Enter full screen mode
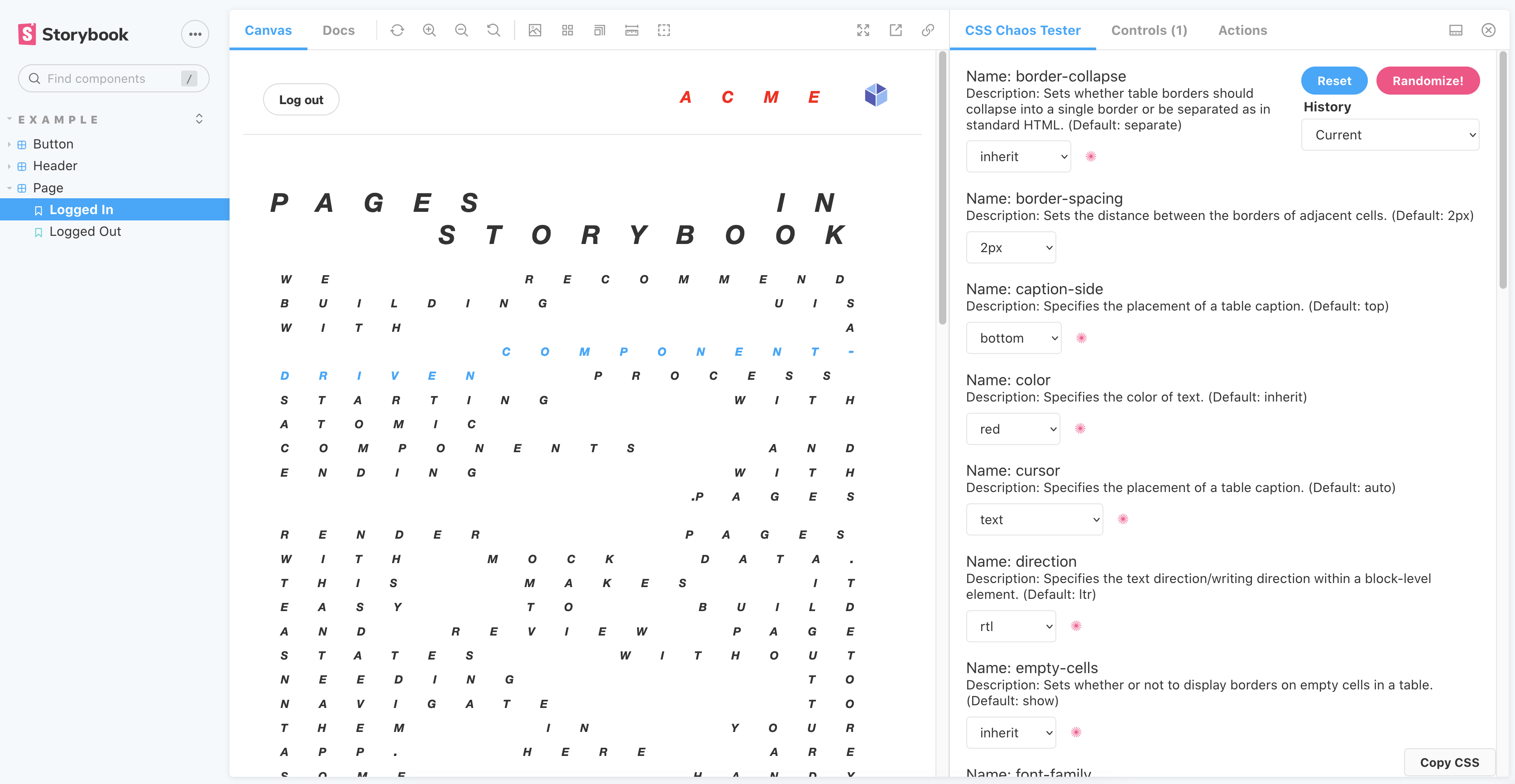 tap(863, 30)
